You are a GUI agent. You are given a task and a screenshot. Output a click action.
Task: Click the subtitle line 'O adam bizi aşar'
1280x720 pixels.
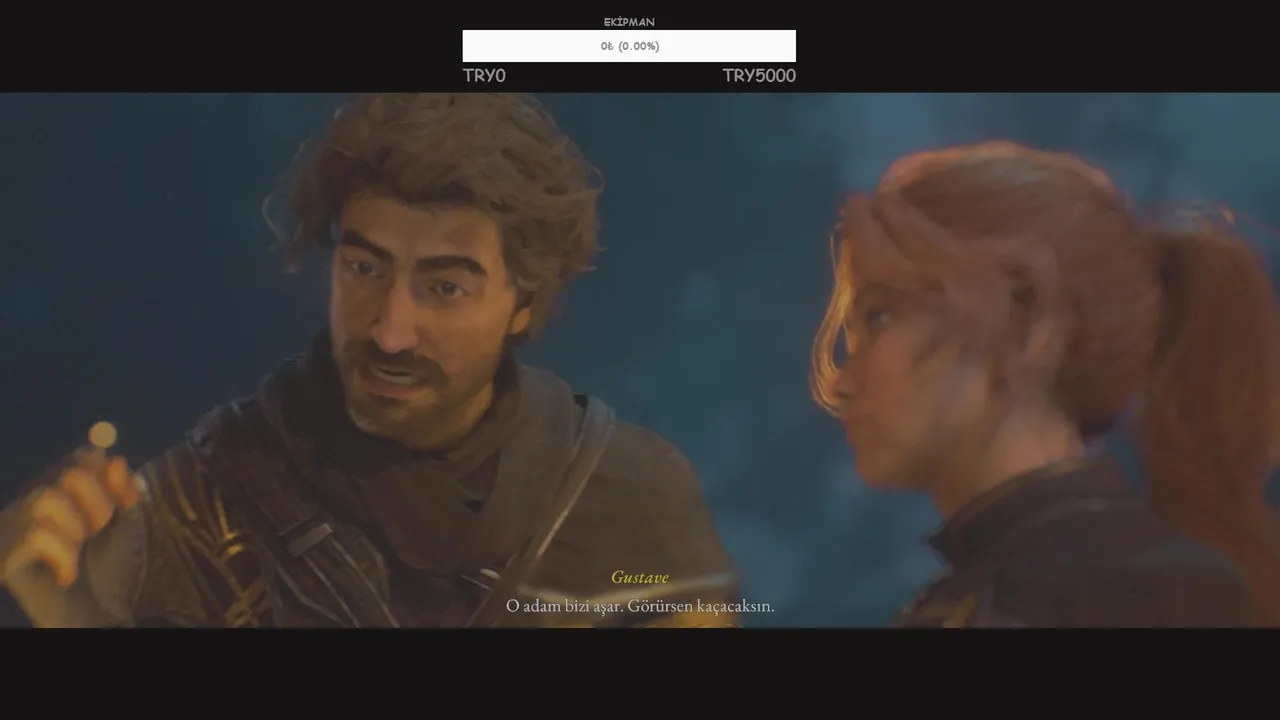(x=640, y=606)
